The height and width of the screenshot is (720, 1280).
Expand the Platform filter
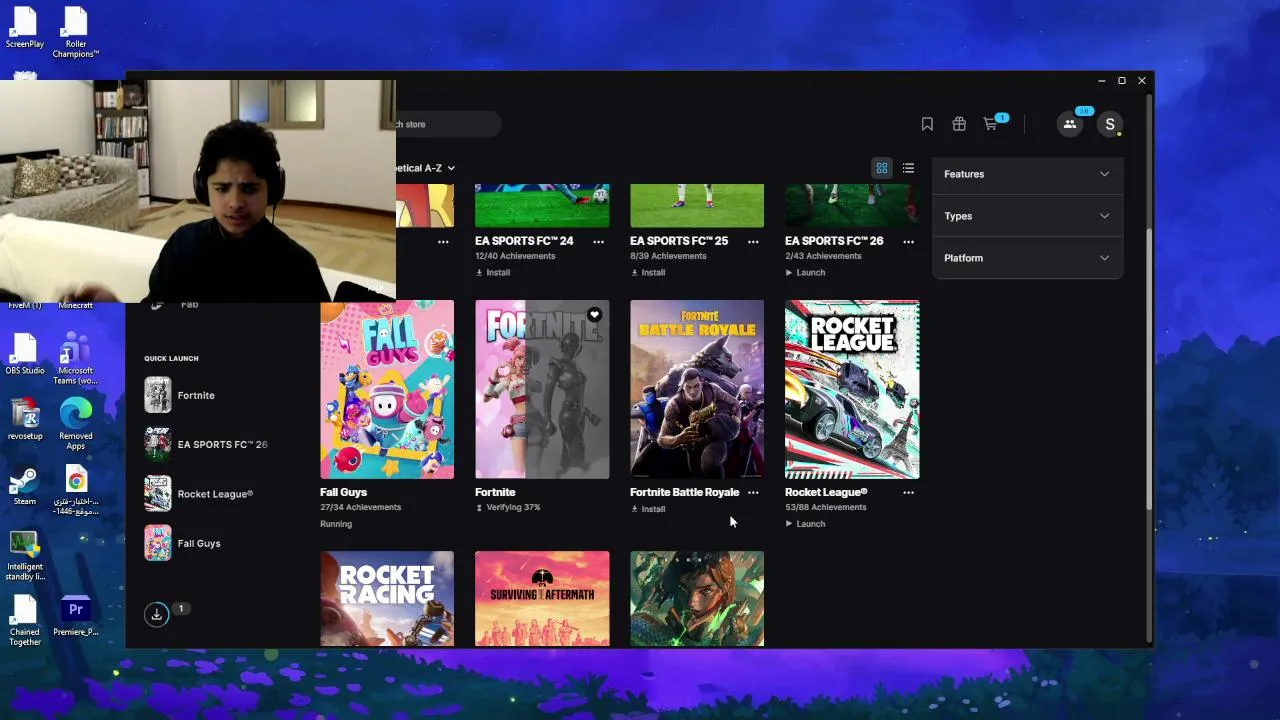(x=1027, y=258)
